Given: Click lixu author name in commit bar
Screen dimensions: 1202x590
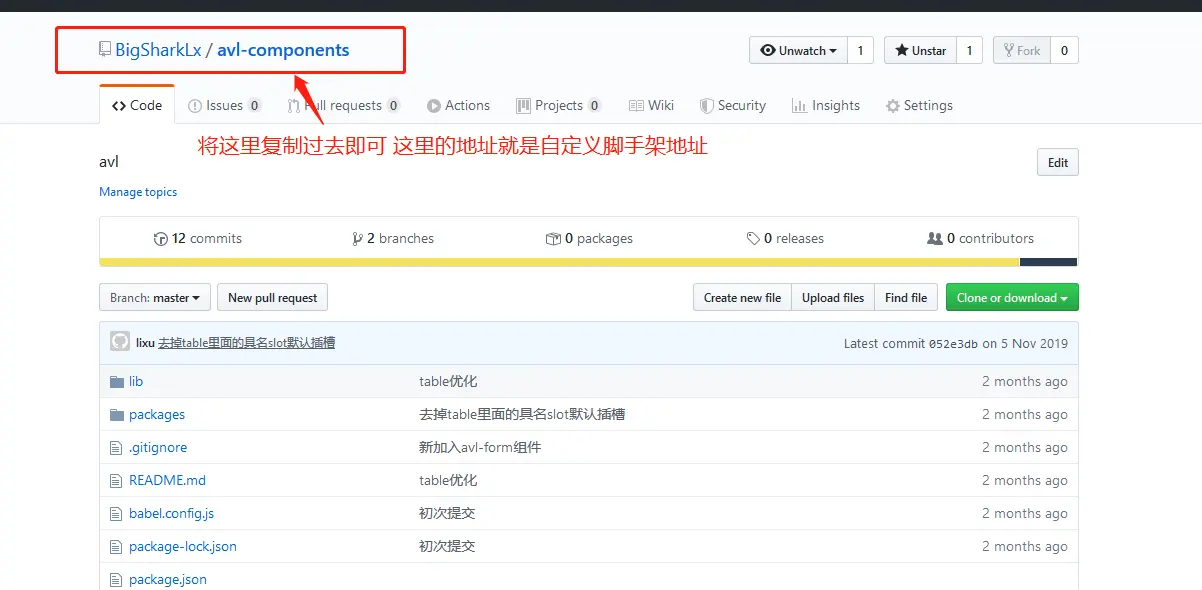Looking at the screenshot, I should point(145,343).
